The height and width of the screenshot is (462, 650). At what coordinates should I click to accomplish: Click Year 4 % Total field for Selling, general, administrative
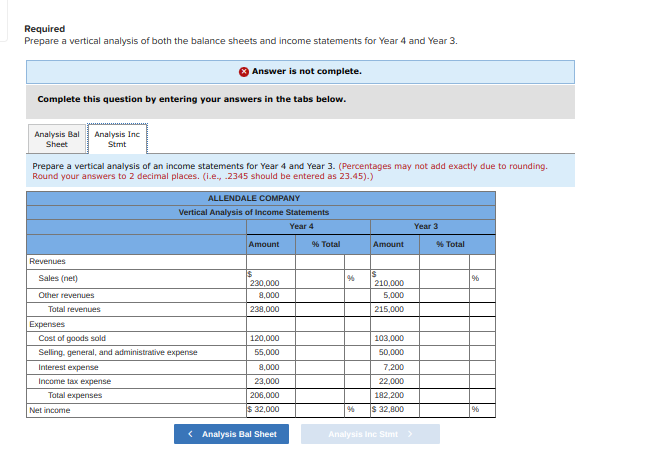[320, 353]
